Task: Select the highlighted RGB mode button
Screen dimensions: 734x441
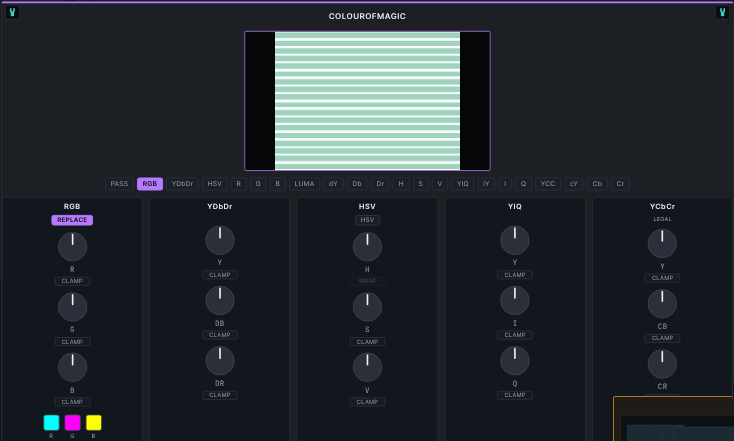Action: [150, 184]
